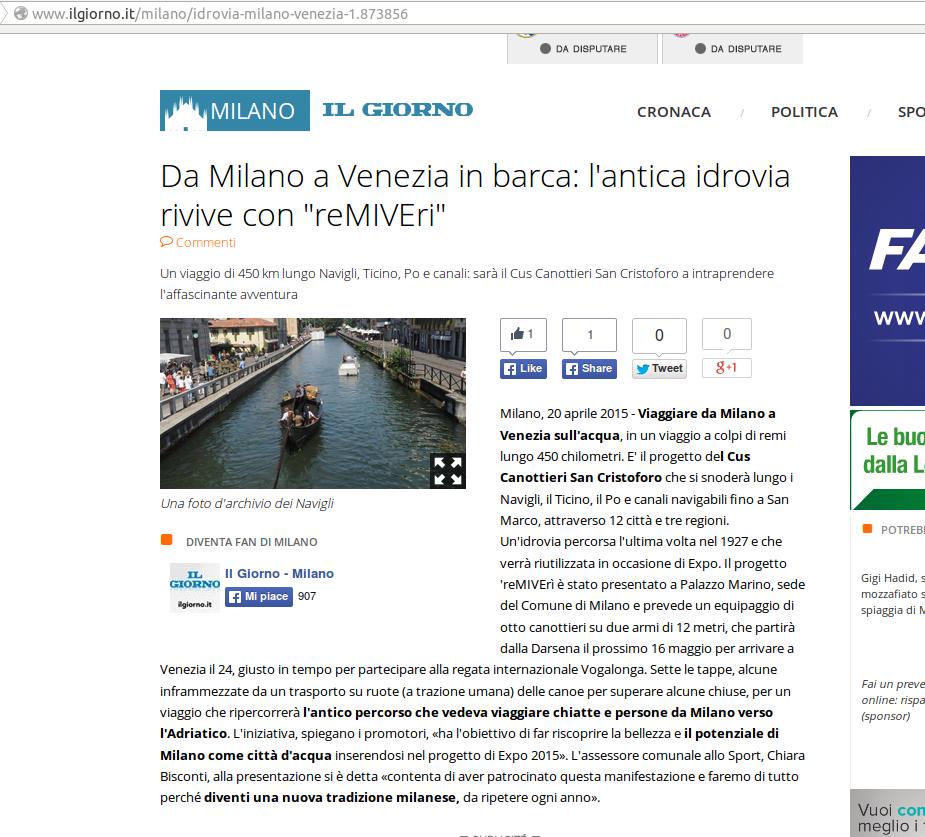Click the Twitter Tweet button
This screenshot has height=837, width=925.
[659, 369]
